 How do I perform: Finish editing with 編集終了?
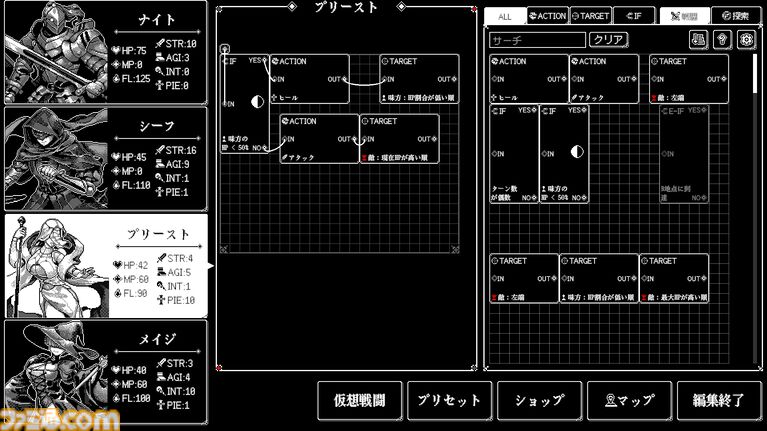[719, 401]
